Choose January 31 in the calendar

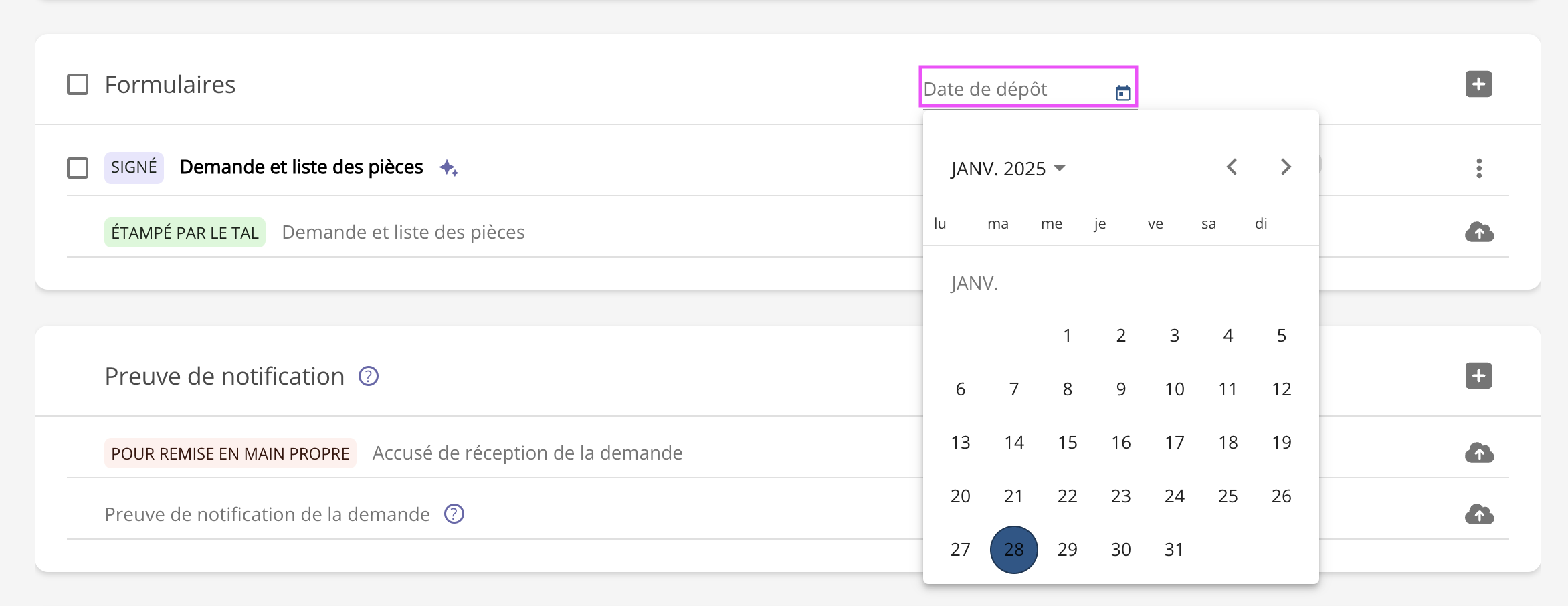(1174, 550)
